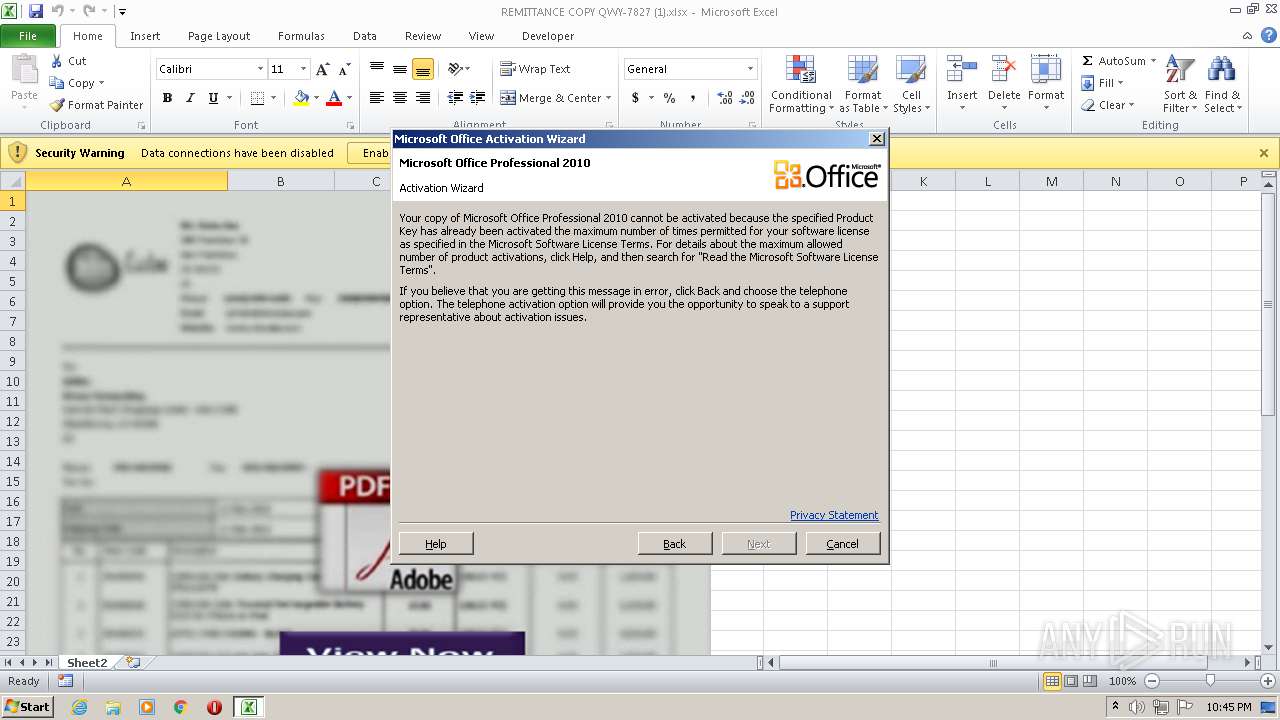
Task: Switch to Page Layout view icon
Action: (x=1071, y=681)
